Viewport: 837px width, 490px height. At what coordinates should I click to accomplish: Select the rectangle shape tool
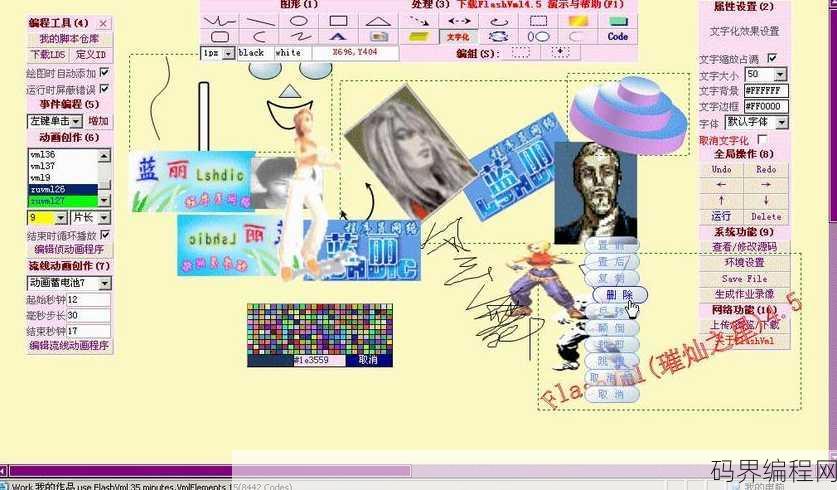point(338,21)
